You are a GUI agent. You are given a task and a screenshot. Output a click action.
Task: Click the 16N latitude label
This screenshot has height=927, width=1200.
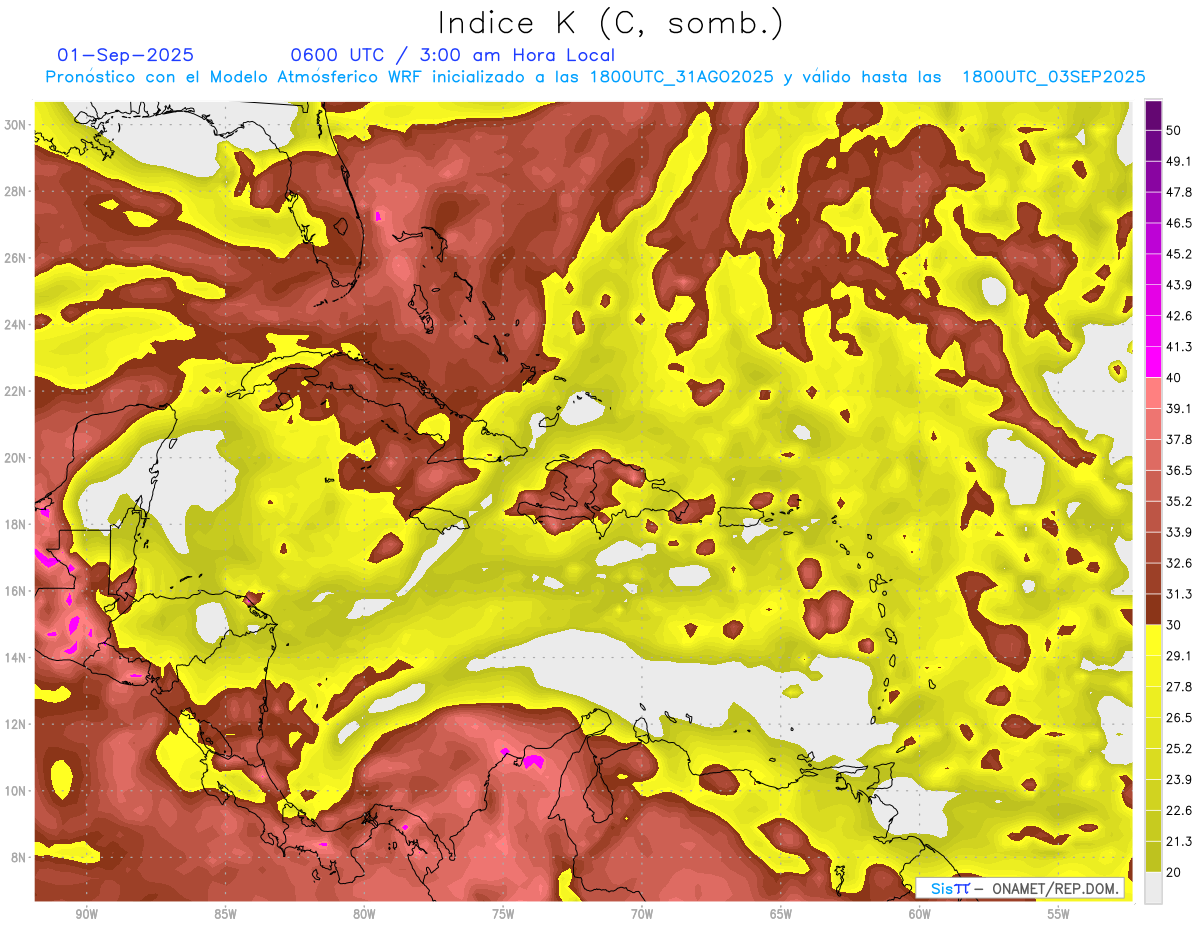16,591
